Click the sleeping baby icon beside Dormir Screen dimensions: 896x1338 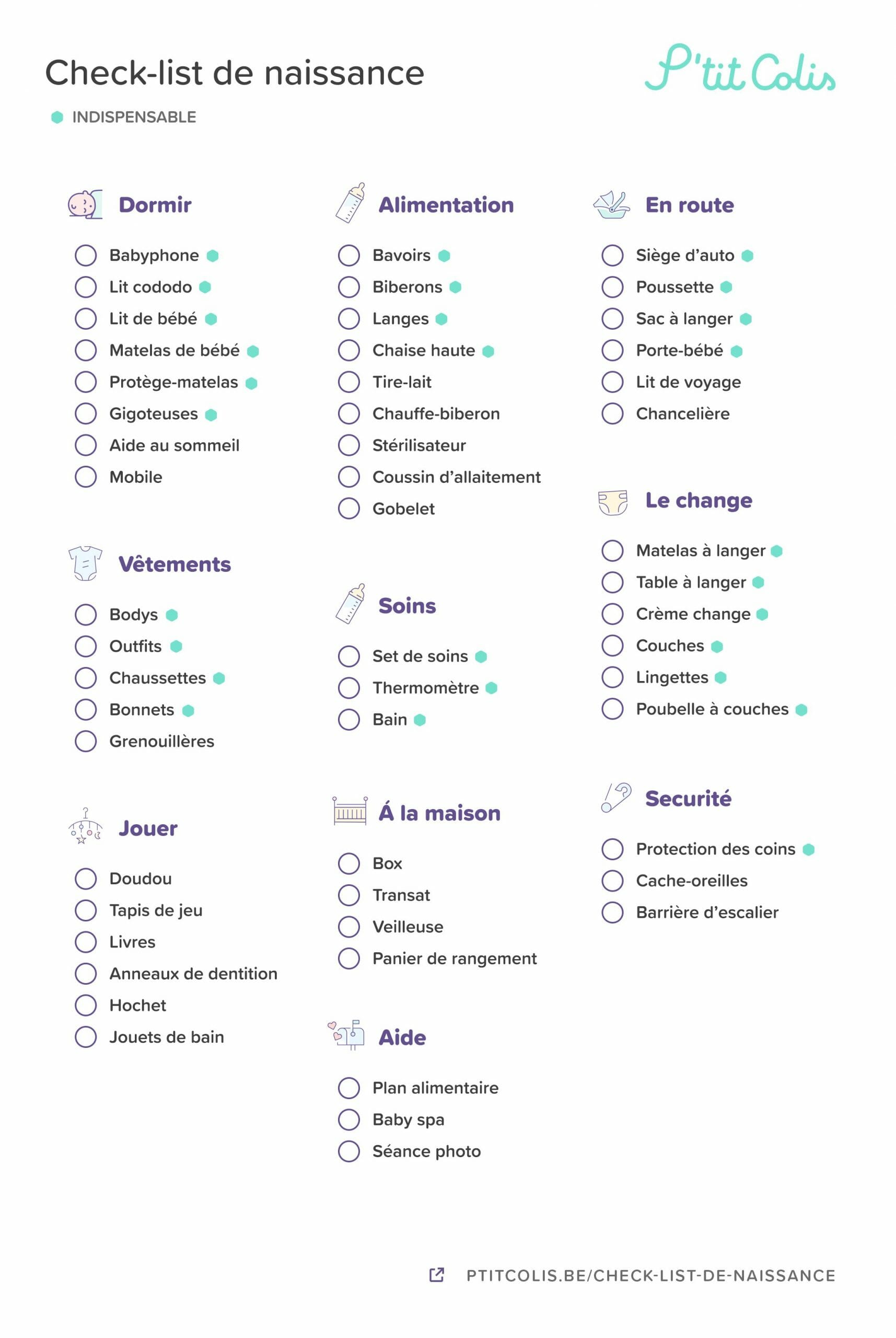(85, 204)
